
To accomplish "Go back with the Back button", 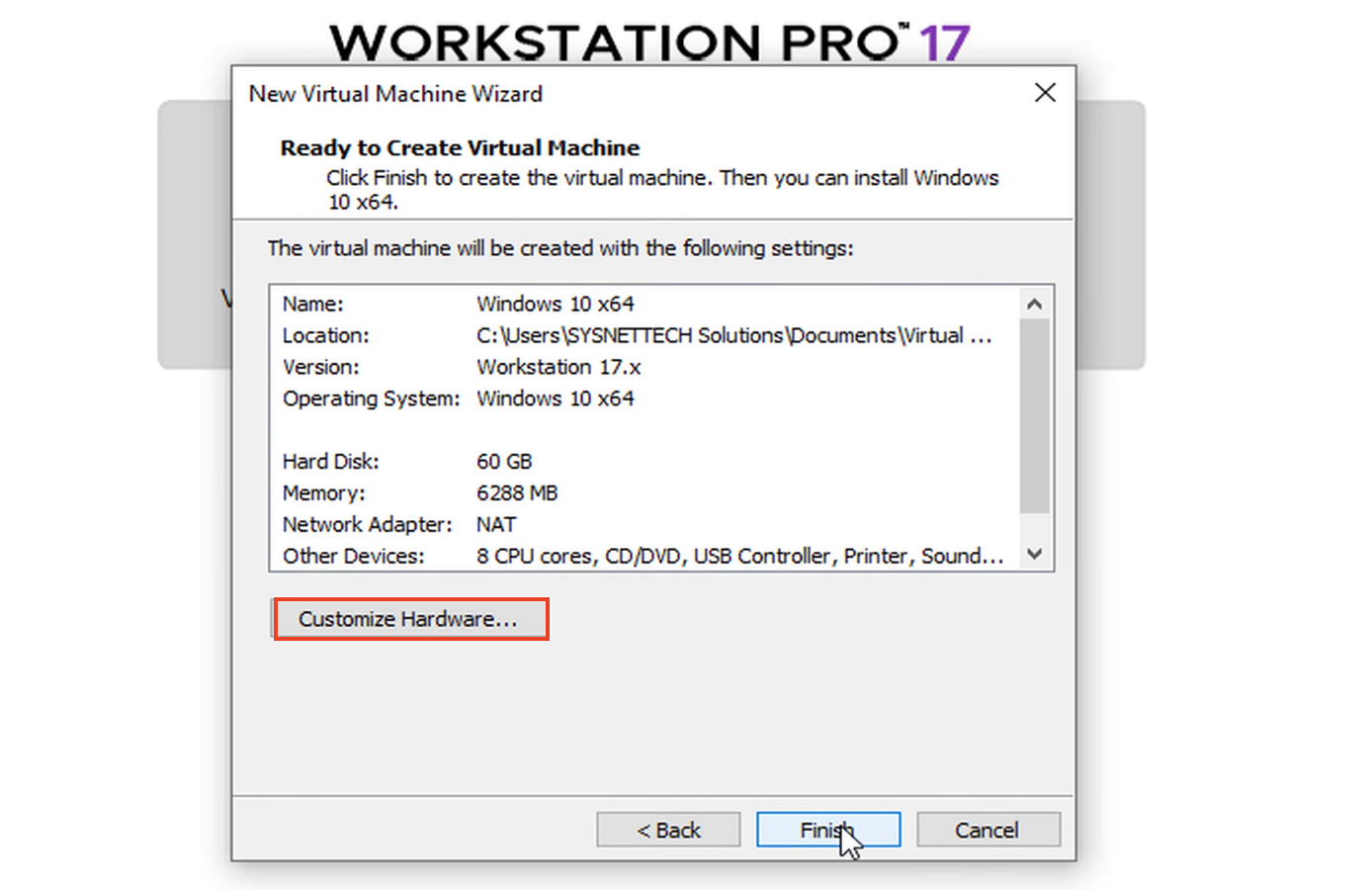I will [x=668, y=830].
